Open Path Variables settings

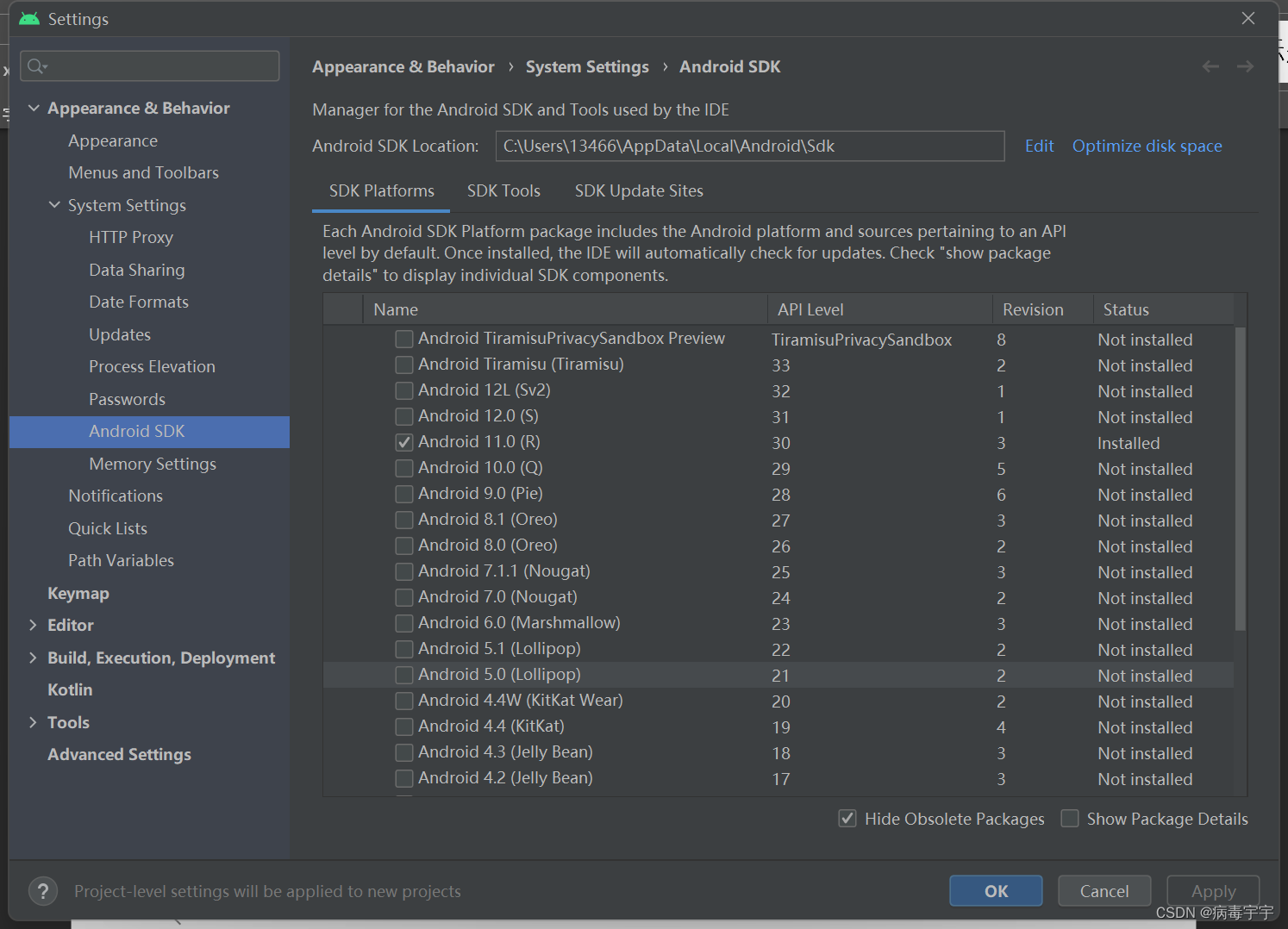point(121,560)
